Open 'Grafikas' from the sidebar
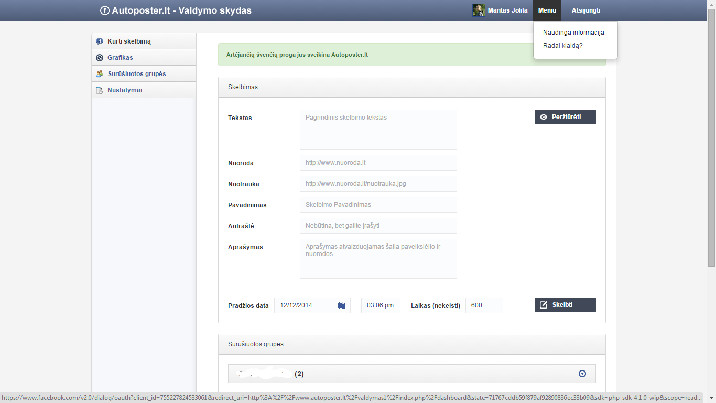716x403 pixels. pos(120,58)
